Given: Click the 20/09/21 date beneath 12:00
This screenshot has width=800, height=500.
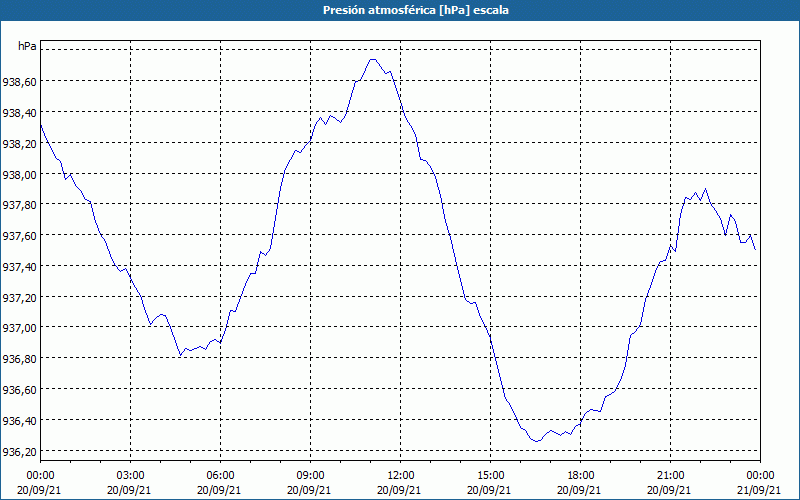Looking at the screenshot, I should coord(401,490).
